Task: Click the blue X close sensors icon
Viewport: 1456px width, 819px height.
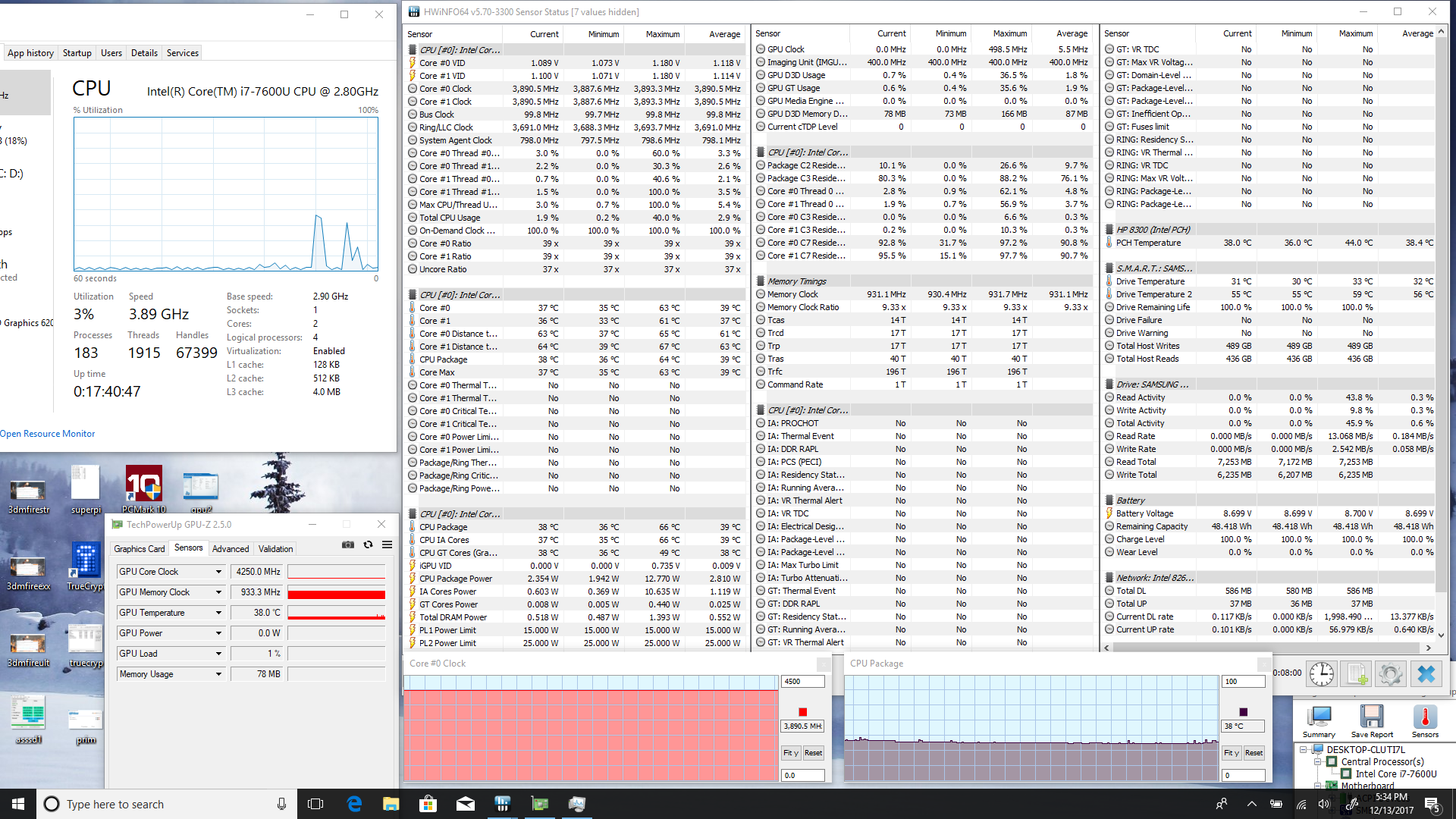Action: (x=1426, y=673)
